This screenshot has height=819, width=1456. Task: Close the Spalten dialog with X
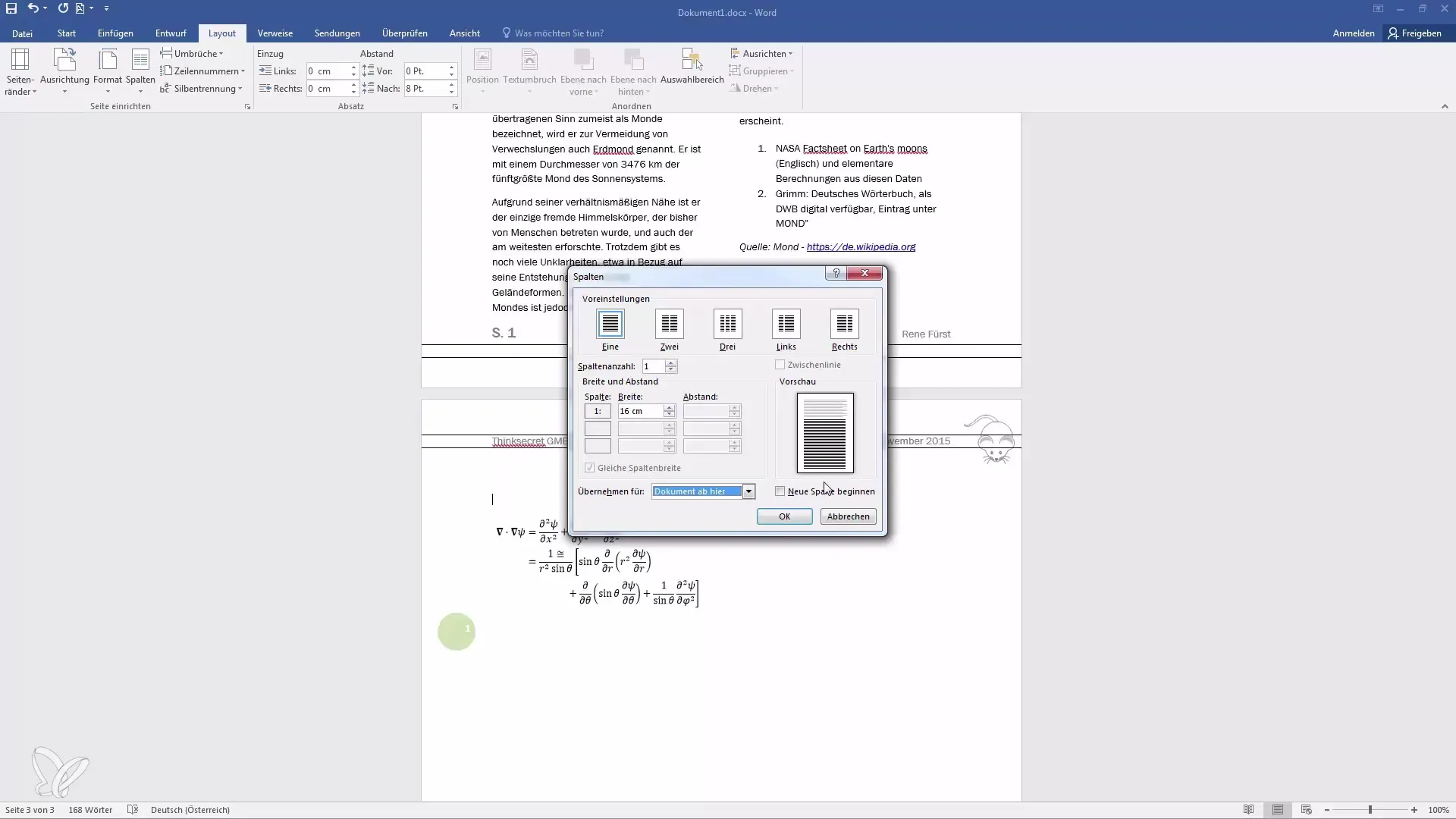tap(864, 273)
